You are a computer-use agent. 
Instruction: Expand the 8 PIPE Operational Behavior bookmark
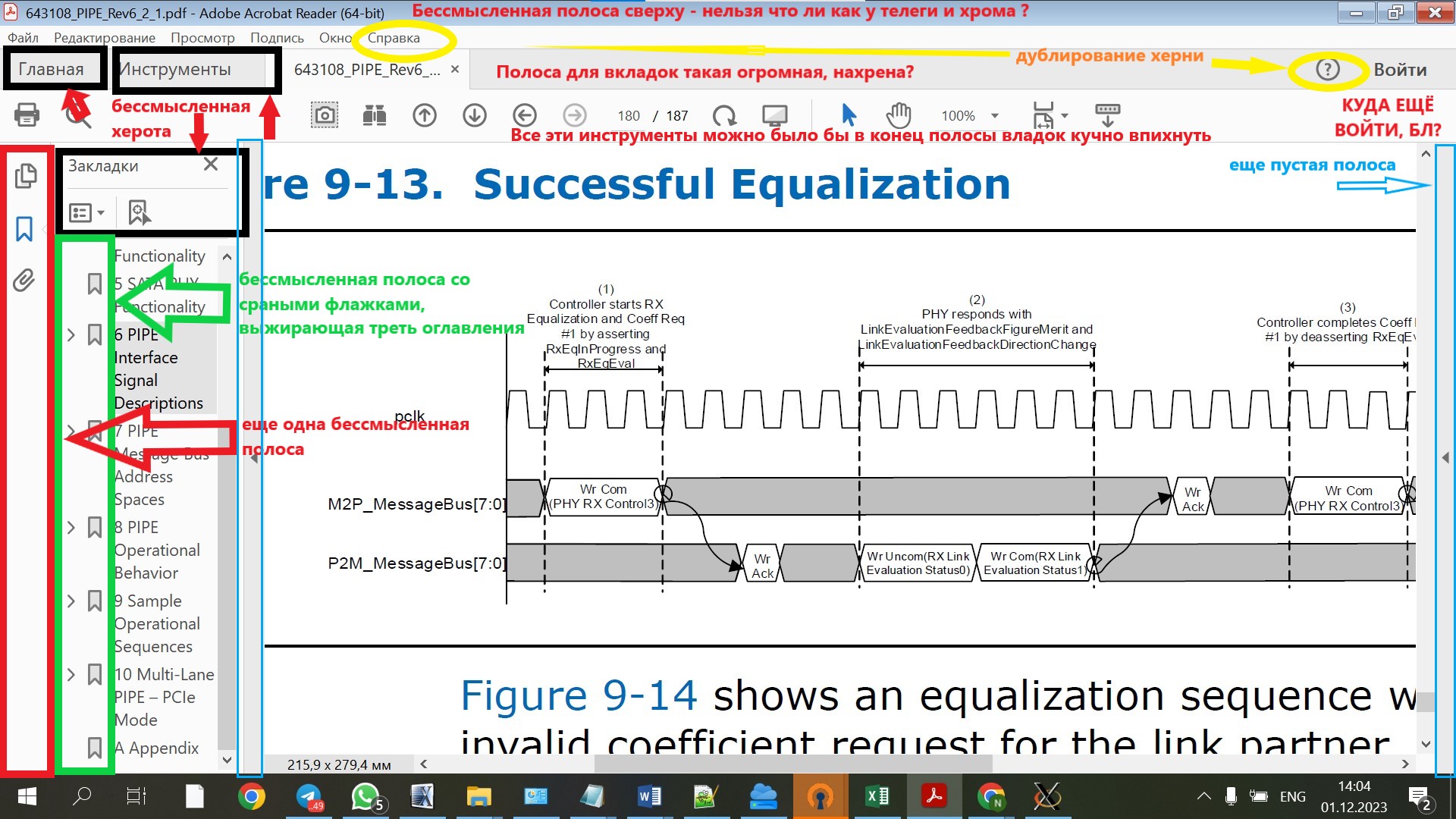pos(71,527)
